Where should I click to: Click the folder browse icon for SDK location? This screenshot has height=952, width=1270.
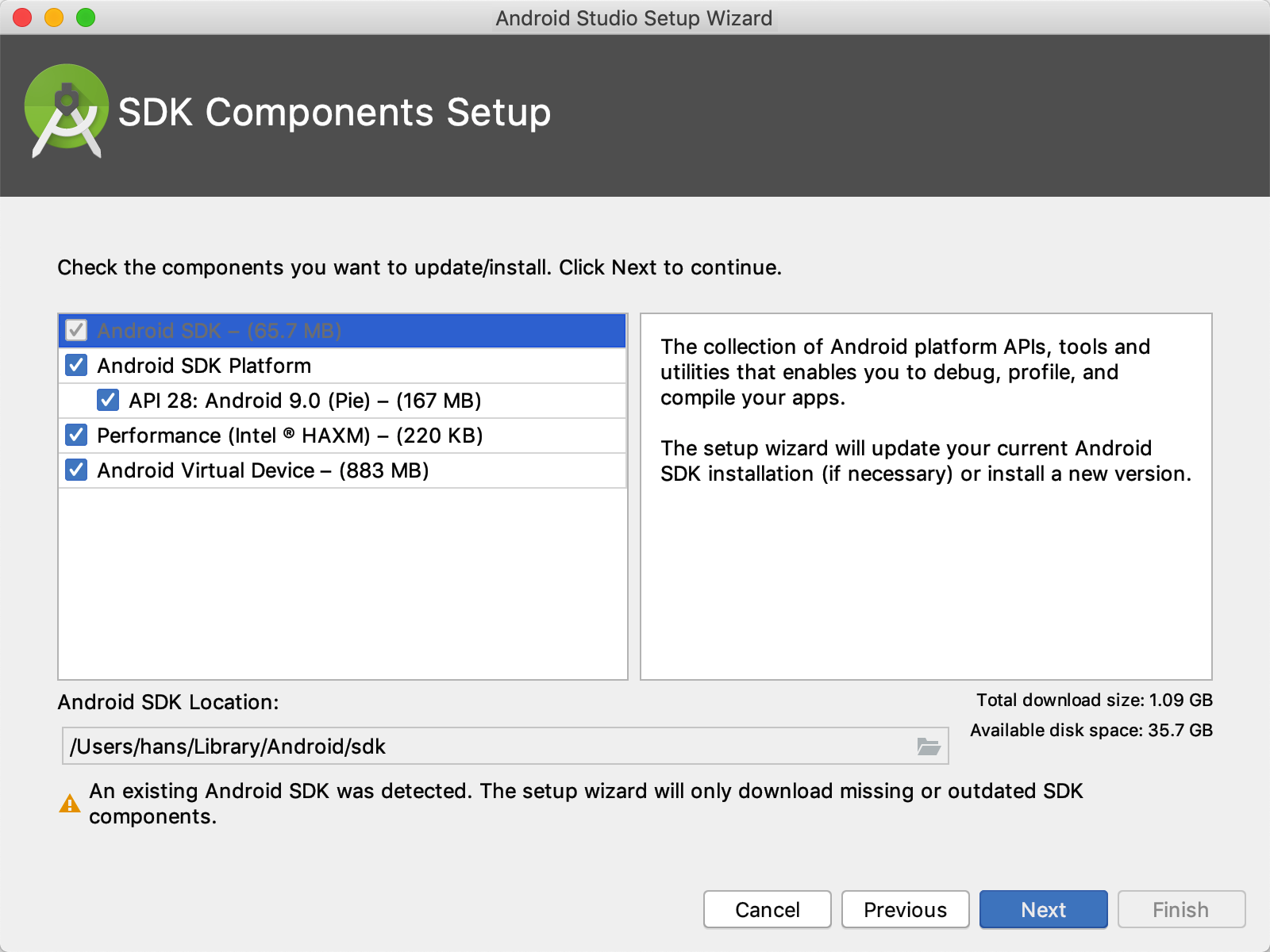pos(928,747)
